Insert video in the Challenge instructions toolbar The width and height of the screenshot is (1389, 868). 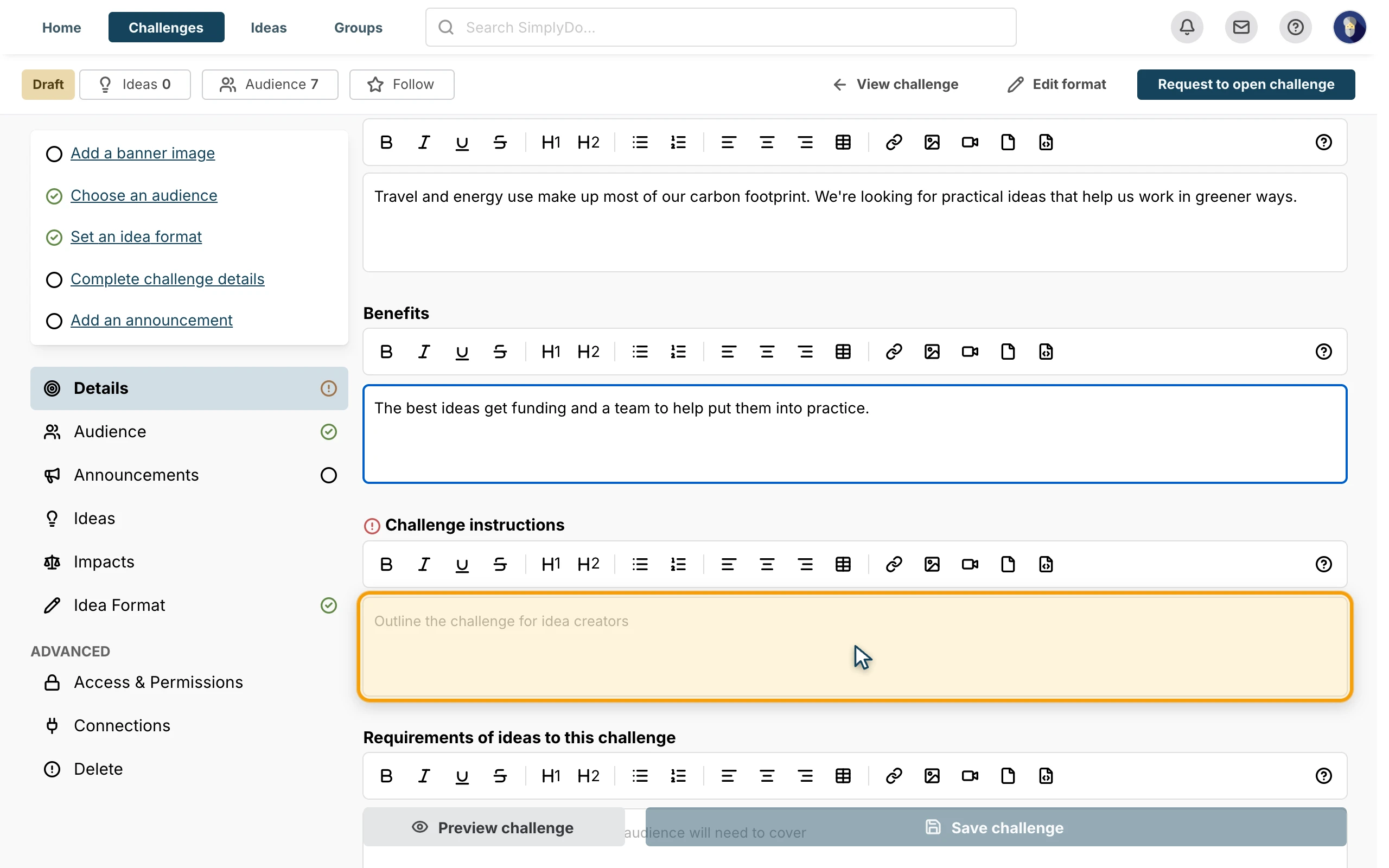click(970, 564)
